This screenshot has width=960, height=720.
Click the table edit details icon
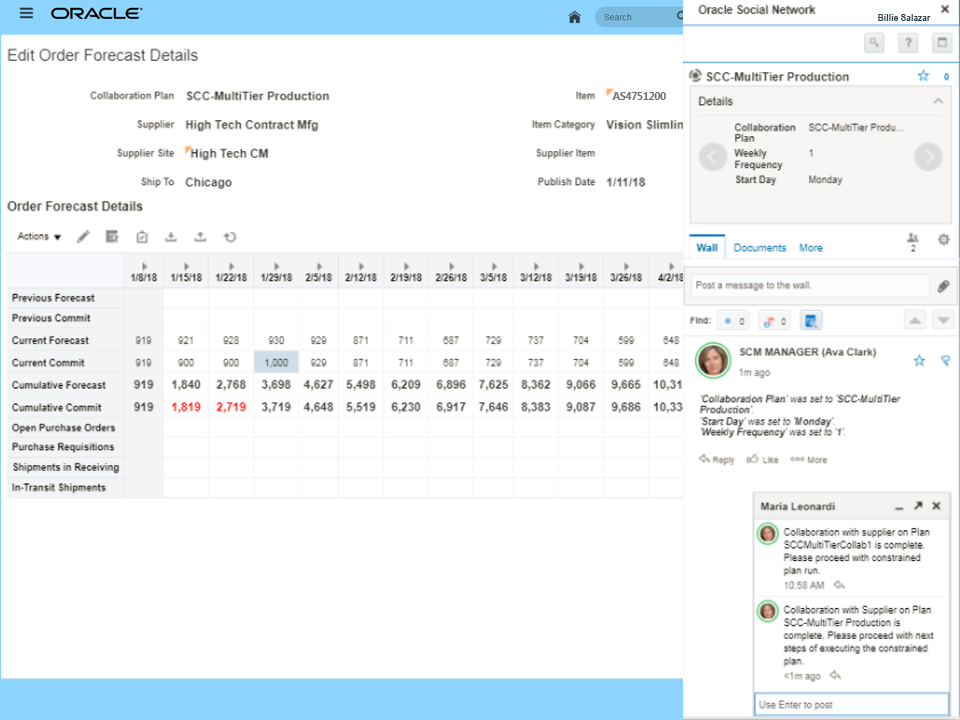(112, 237)
